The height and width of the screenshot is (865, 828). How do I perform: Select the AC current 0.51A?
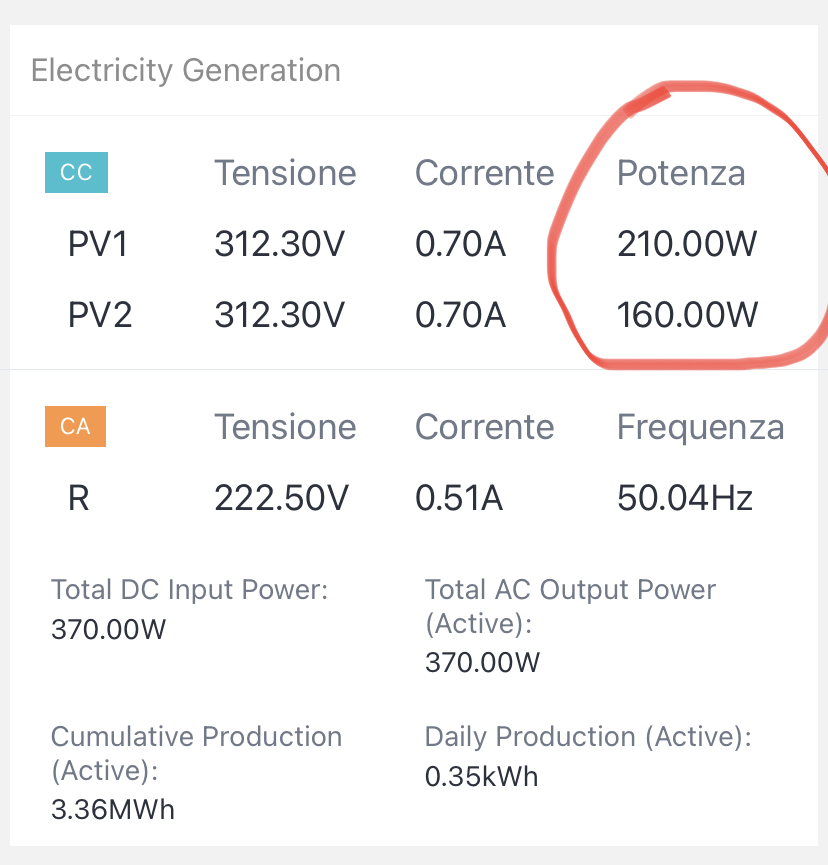[x=459, y=498]
